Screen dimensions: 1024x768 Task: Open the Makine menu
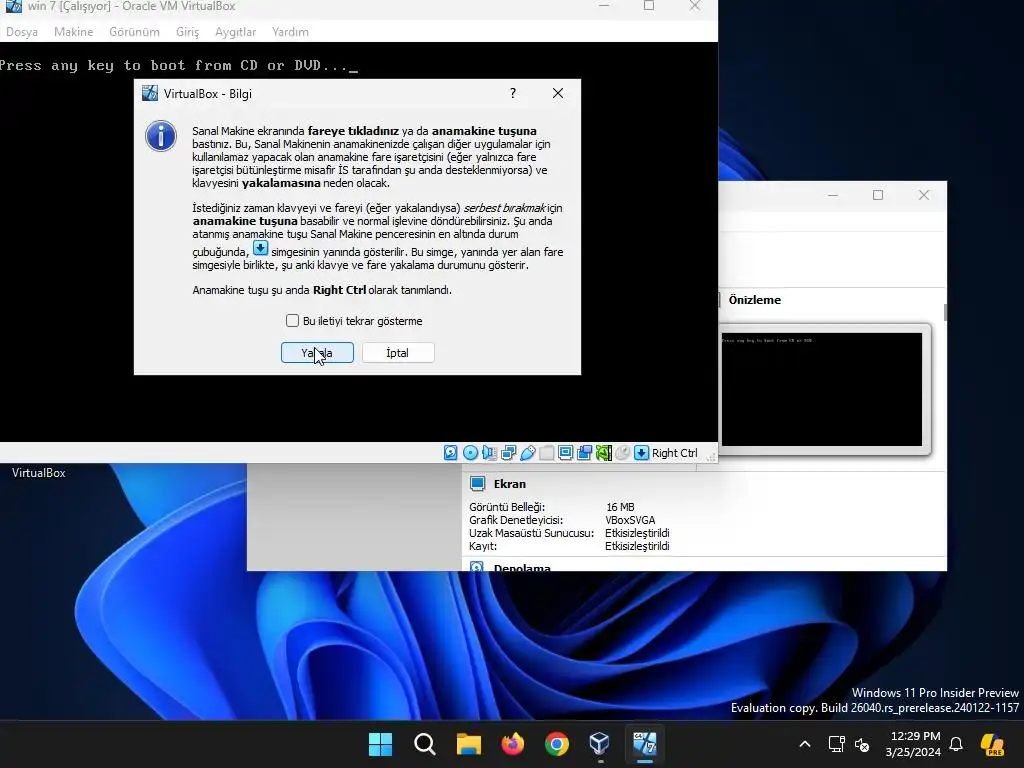pyautogui.click(x=73, y=32)
